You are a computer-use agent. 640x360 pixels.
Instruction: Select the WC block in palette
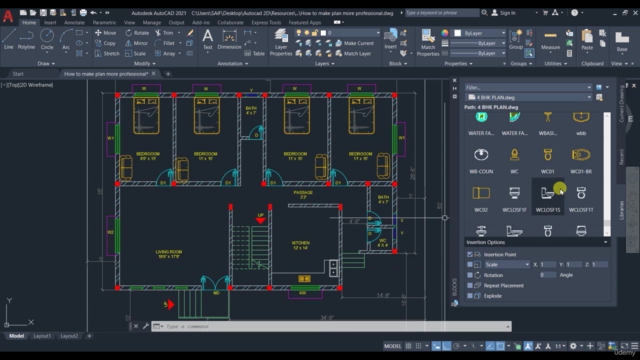514,159
